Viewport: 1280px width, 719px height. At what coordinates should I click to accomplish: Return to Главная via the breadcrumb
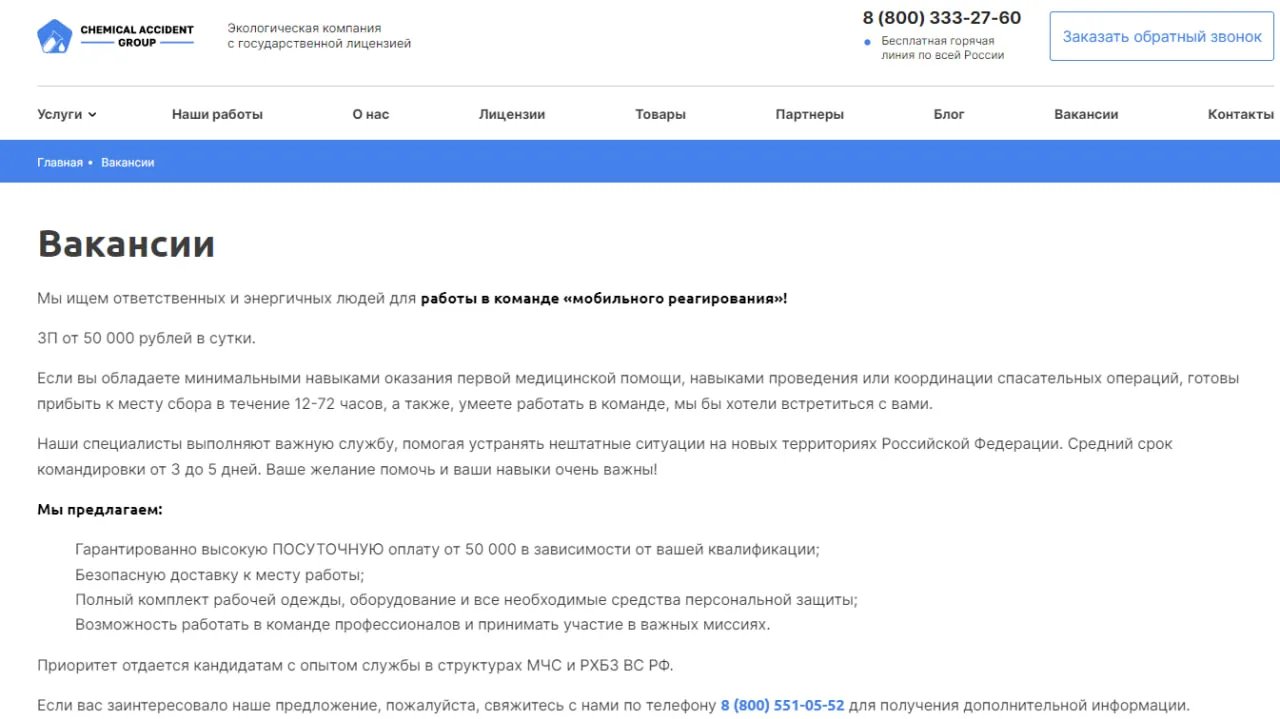(x=60, y=161)
